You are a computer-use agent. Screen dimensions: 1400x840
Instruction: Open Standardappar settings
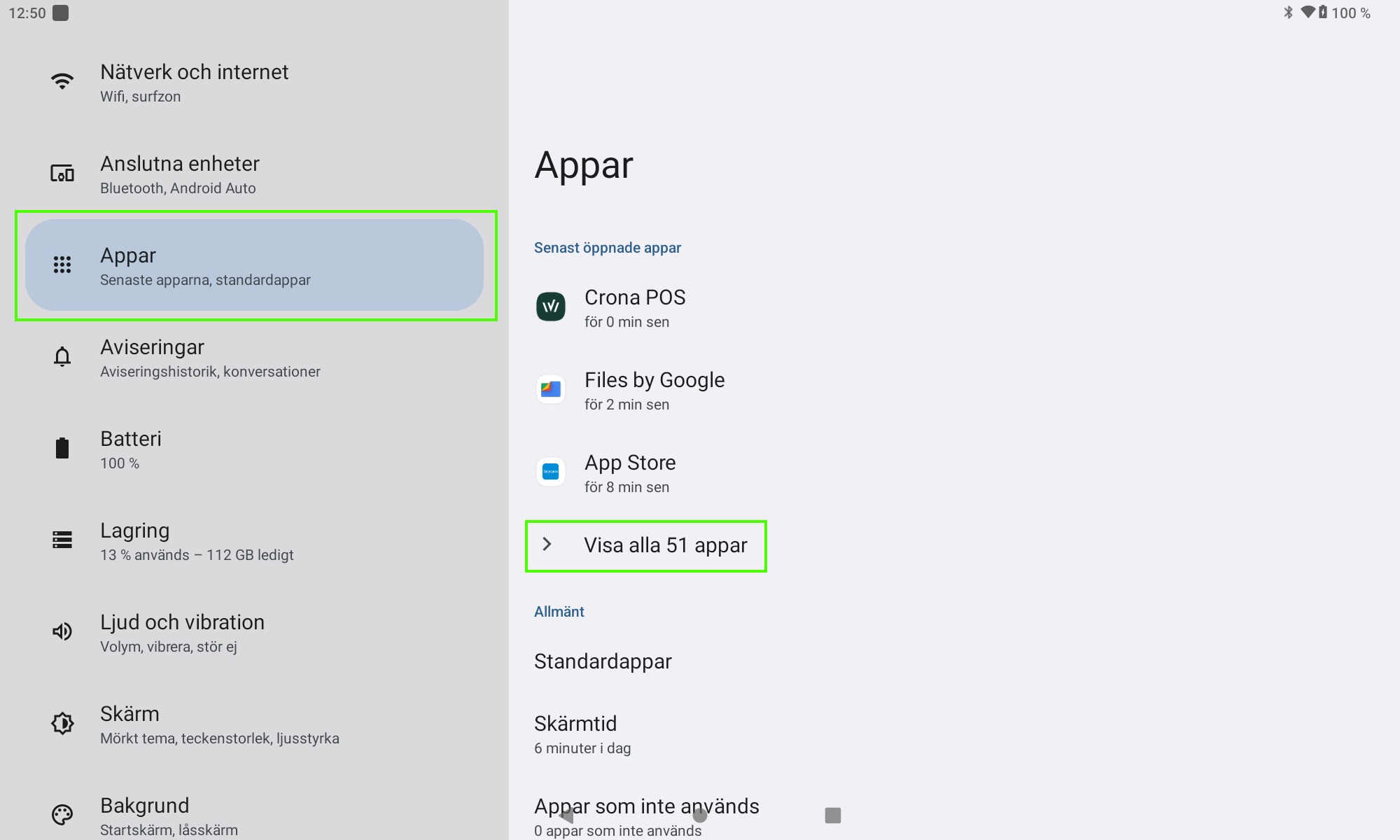click(x=603, y=661)
